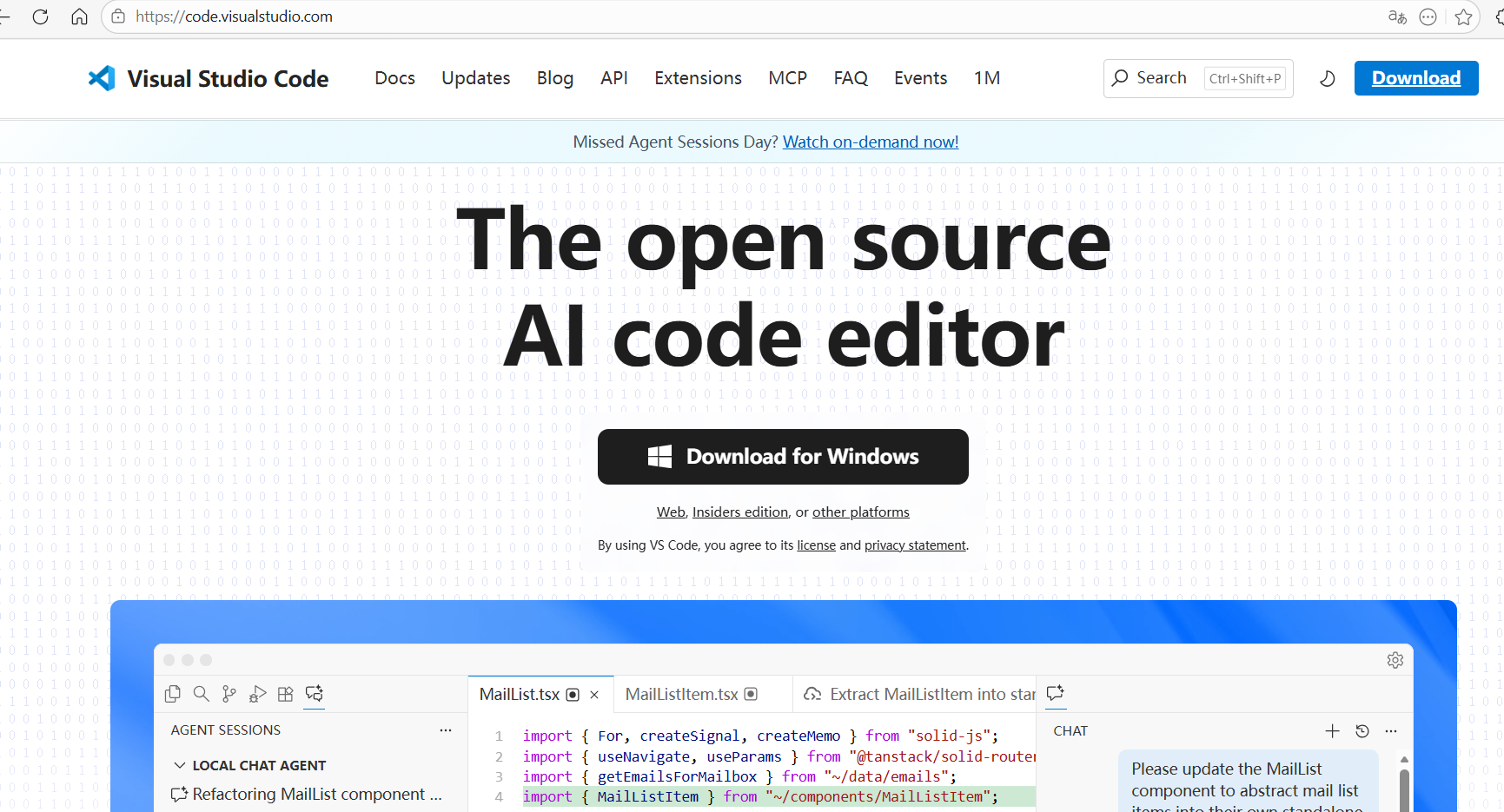Open the Docs menu item
This screenshot has width=1504, height=812.
(394, 78)
